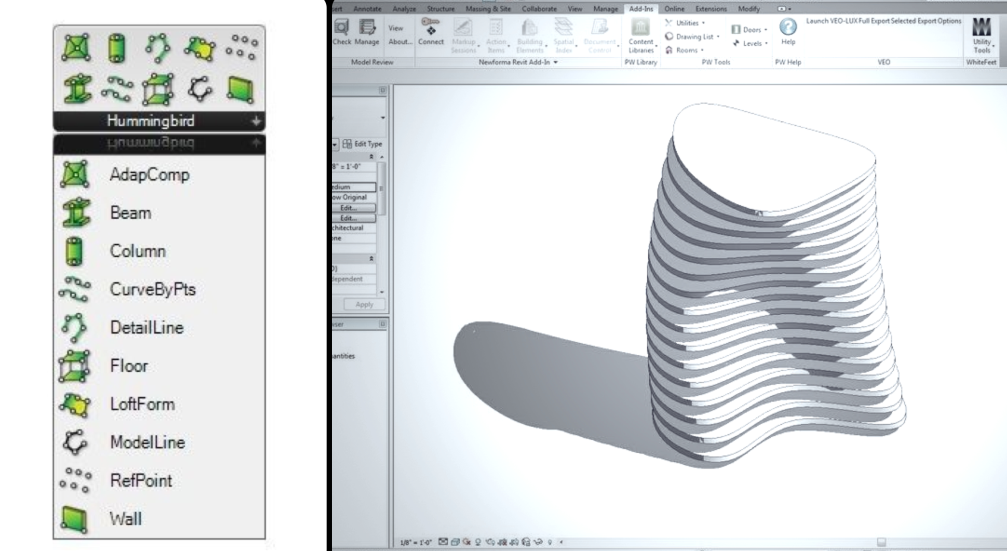This screenshot has width=1007, height=551.
Task: Open the Collaborate ribbon tab
Action: (539, 9)
